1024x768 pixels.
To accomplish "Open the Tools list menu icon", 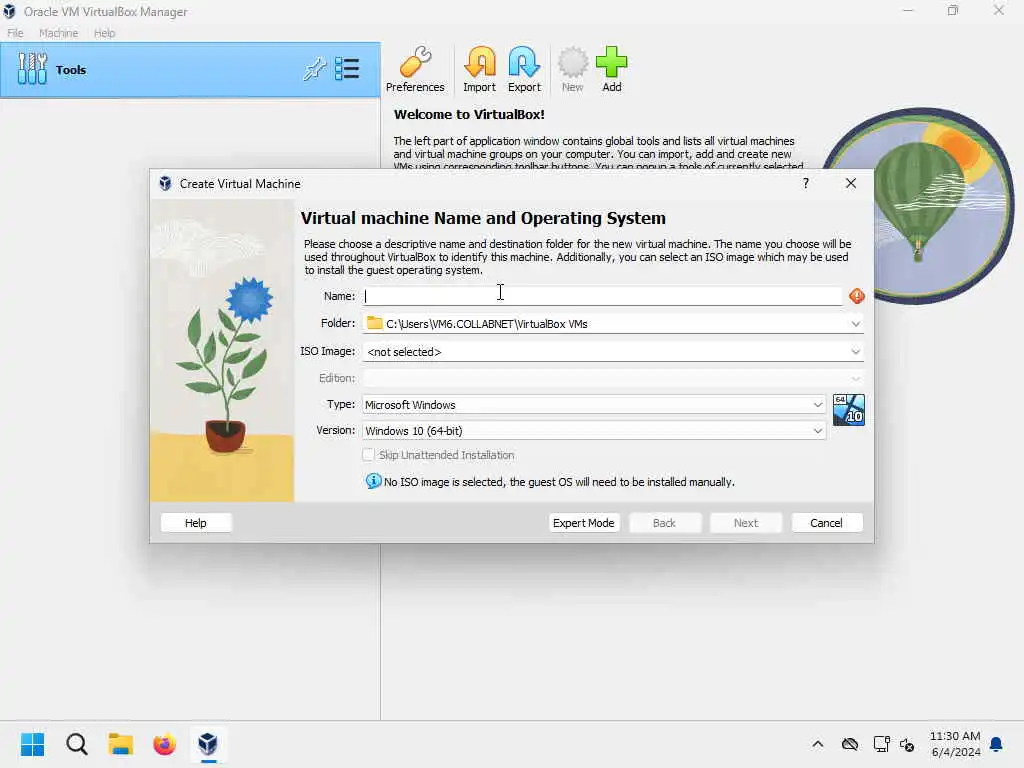I will (347, 69).
